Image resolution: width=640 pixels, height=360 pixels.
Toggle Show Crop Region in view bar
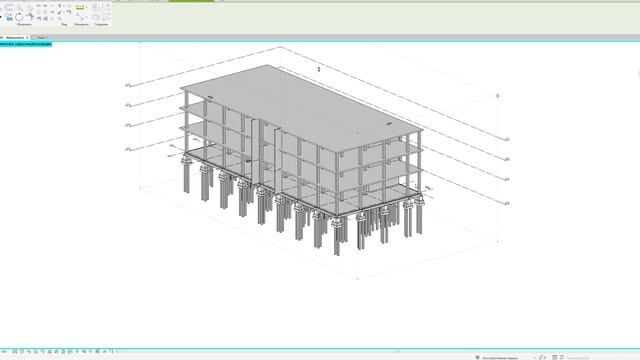tap(57, 351)
